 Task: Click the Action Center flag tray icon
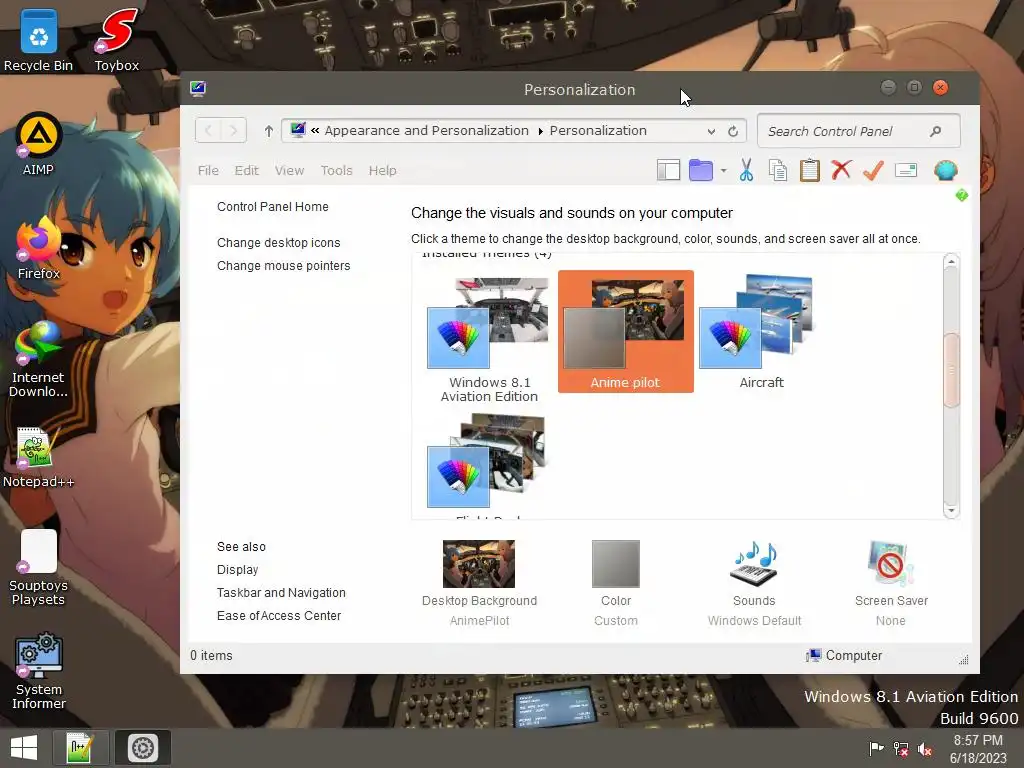pyautogui.click(x=876, y=748)
